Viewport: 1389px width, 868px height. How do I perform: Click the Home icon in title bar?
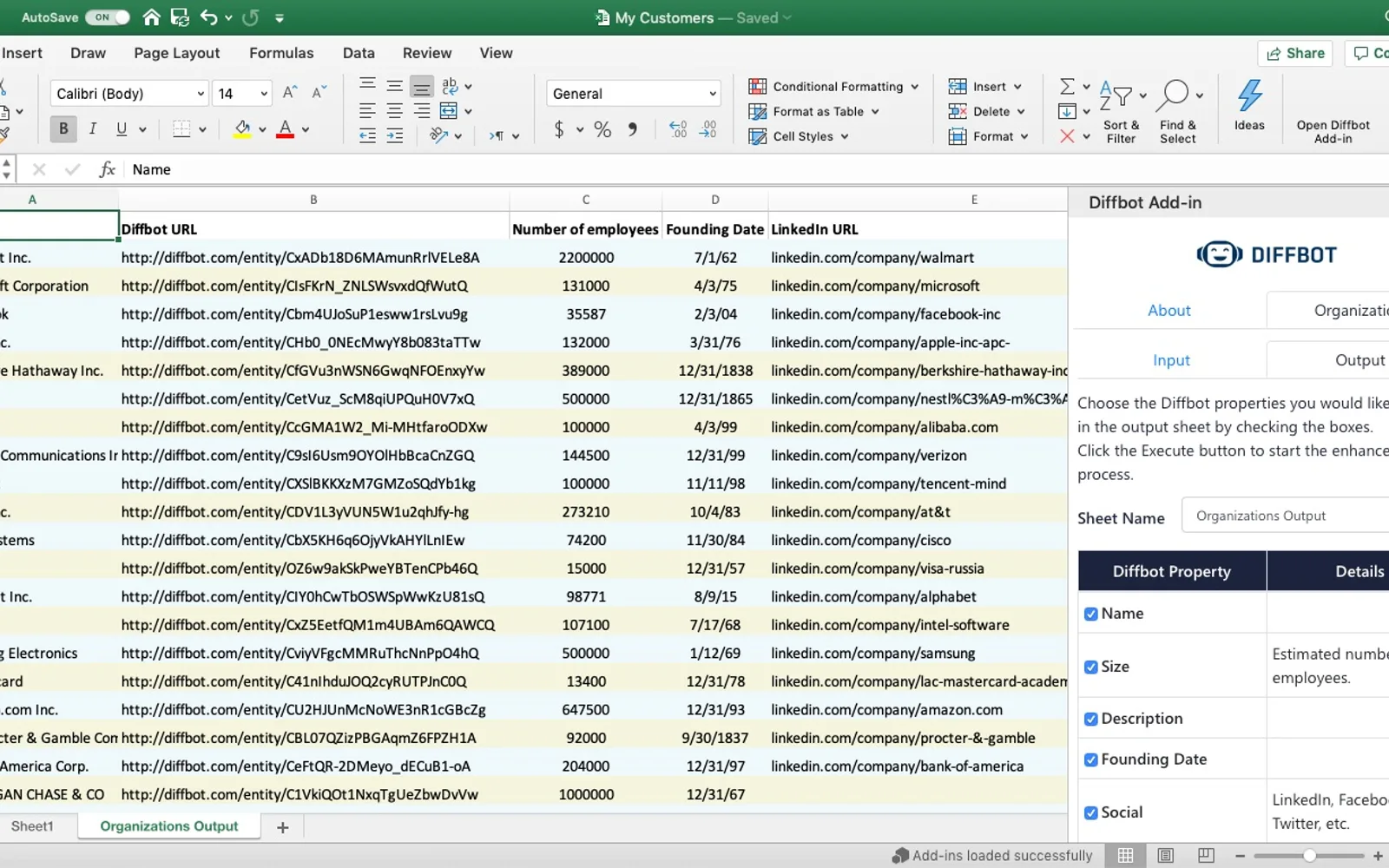pyautogui.click(x=151, y=17)
